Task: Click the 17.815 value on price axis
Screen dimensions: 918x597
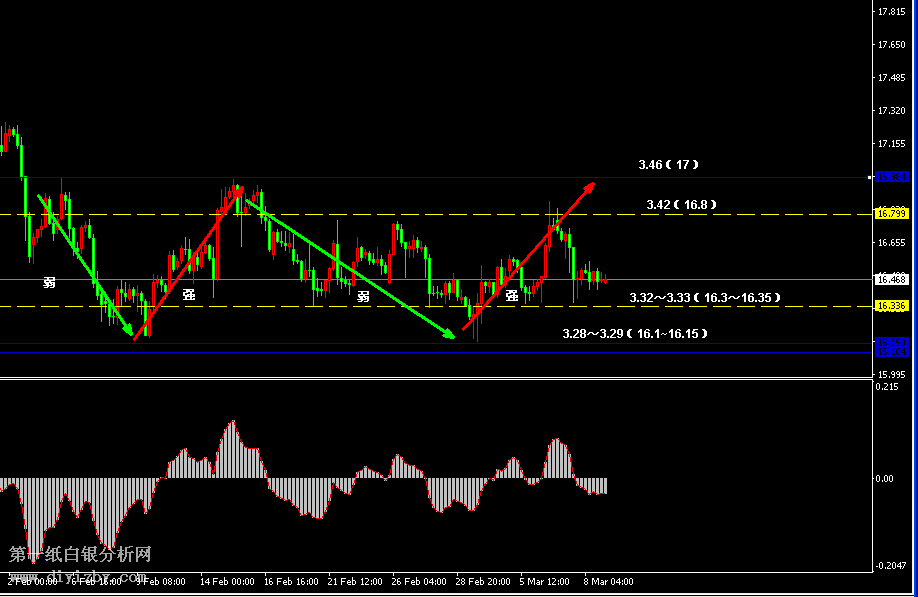Action: (x=890, y=13)
